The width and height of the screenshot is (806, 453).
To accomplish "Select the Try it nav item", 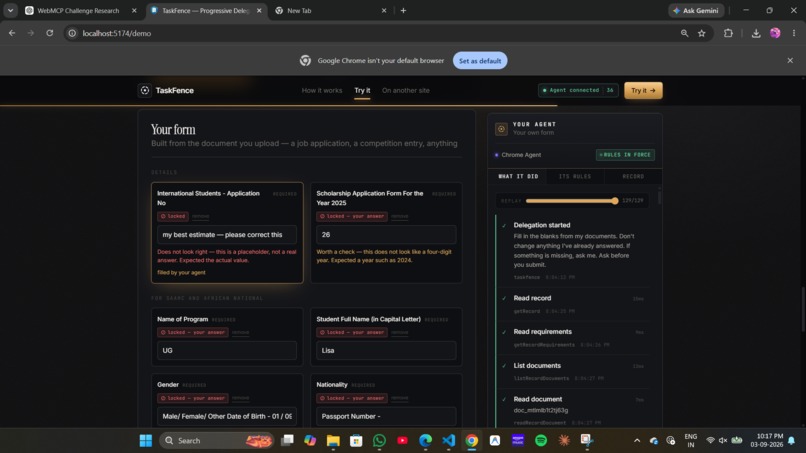I will [x=362, y=90].
